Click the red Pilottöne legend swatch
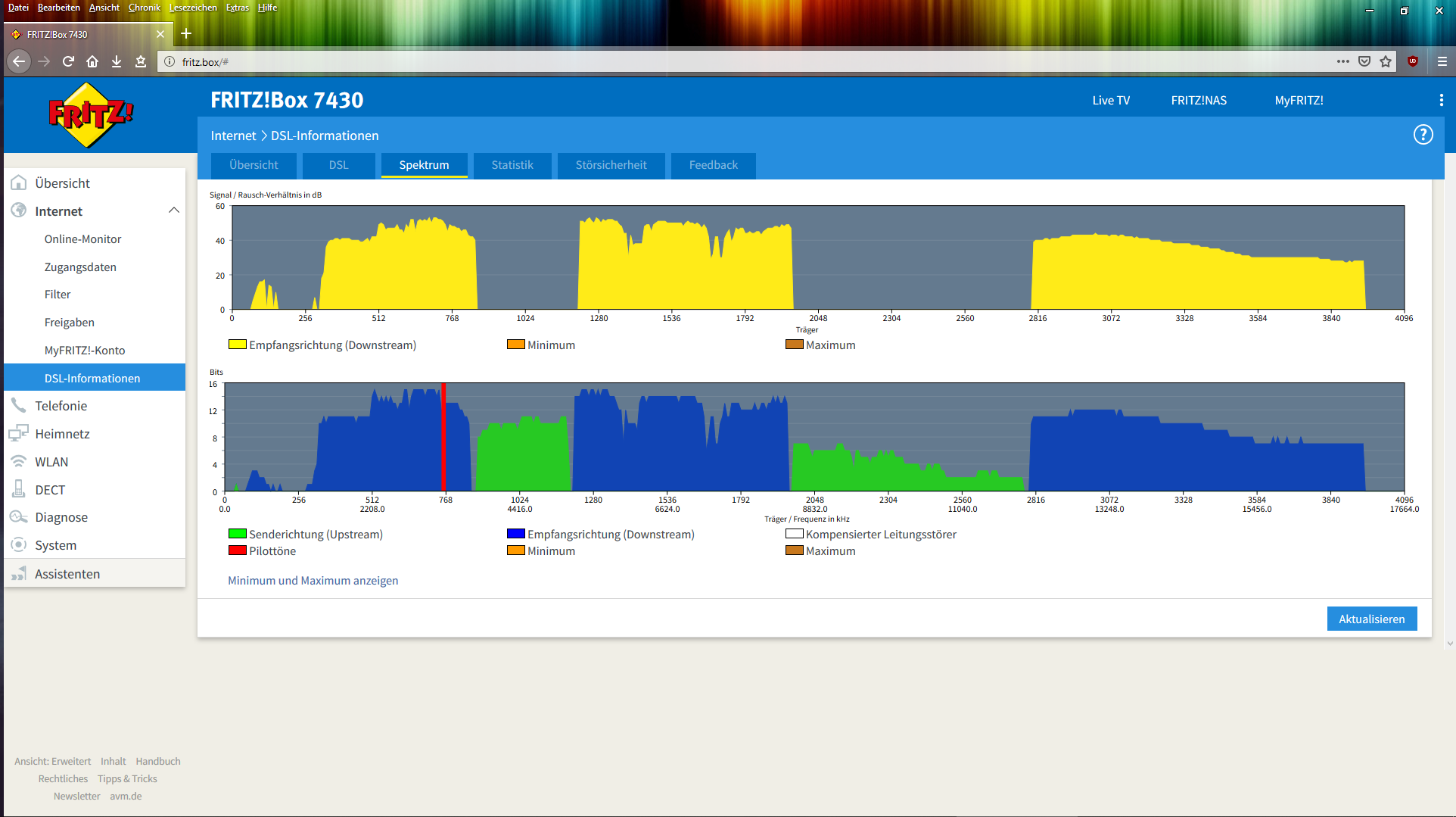The width and height of the screenshot is (1456, 817). click(237, 550)
